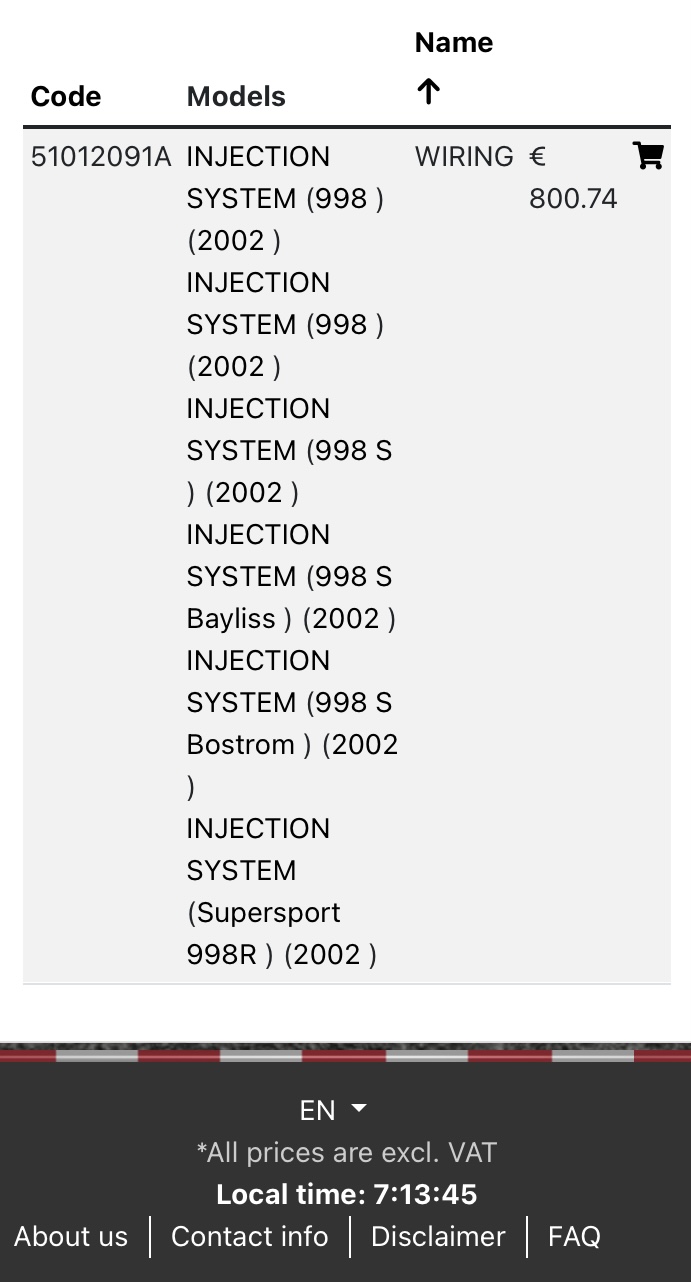Open the EN language dropdown

pos(333,1110)
